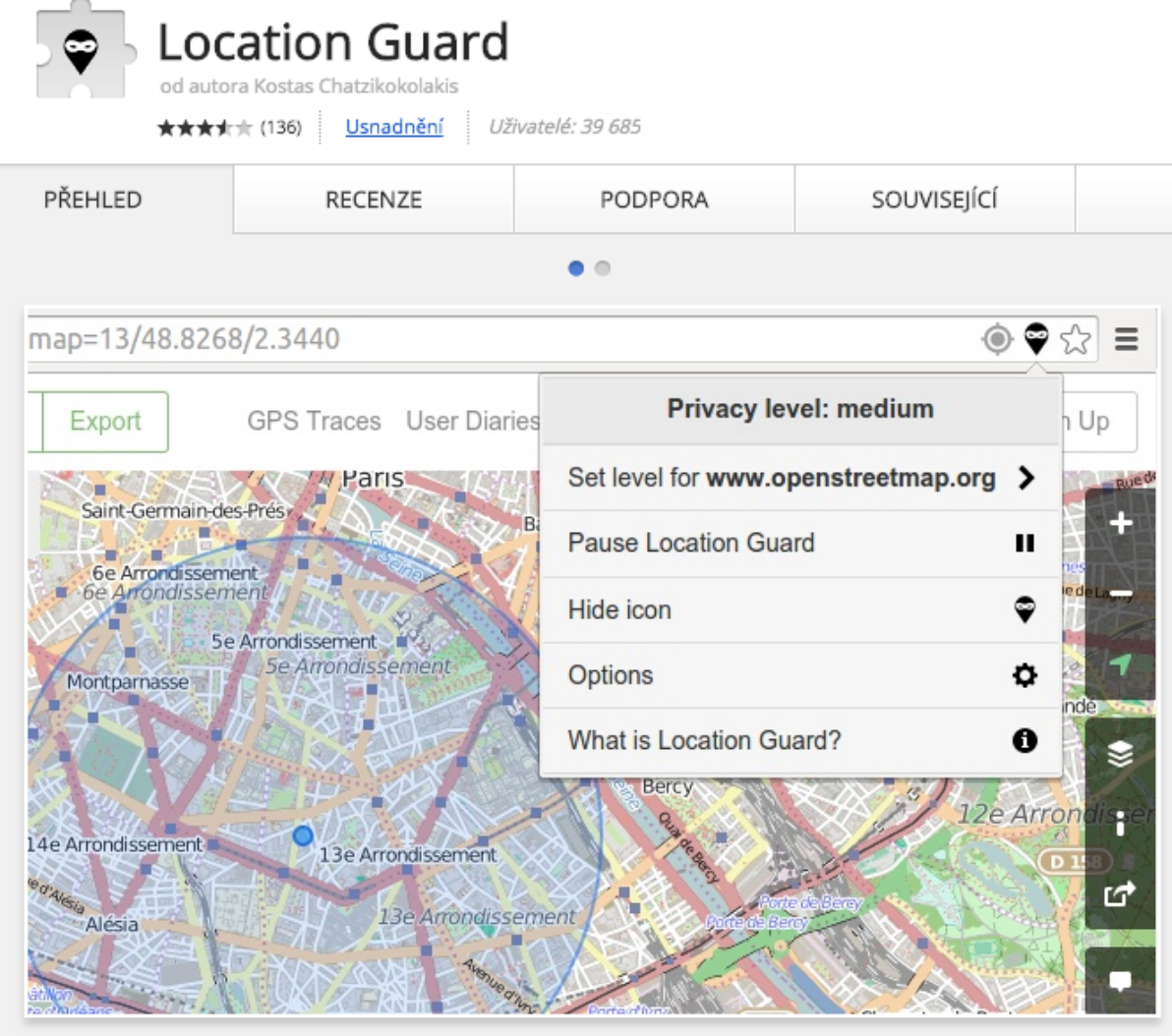Open the Usnadnění category link
1172x1036 pixels.
[394, 127]
